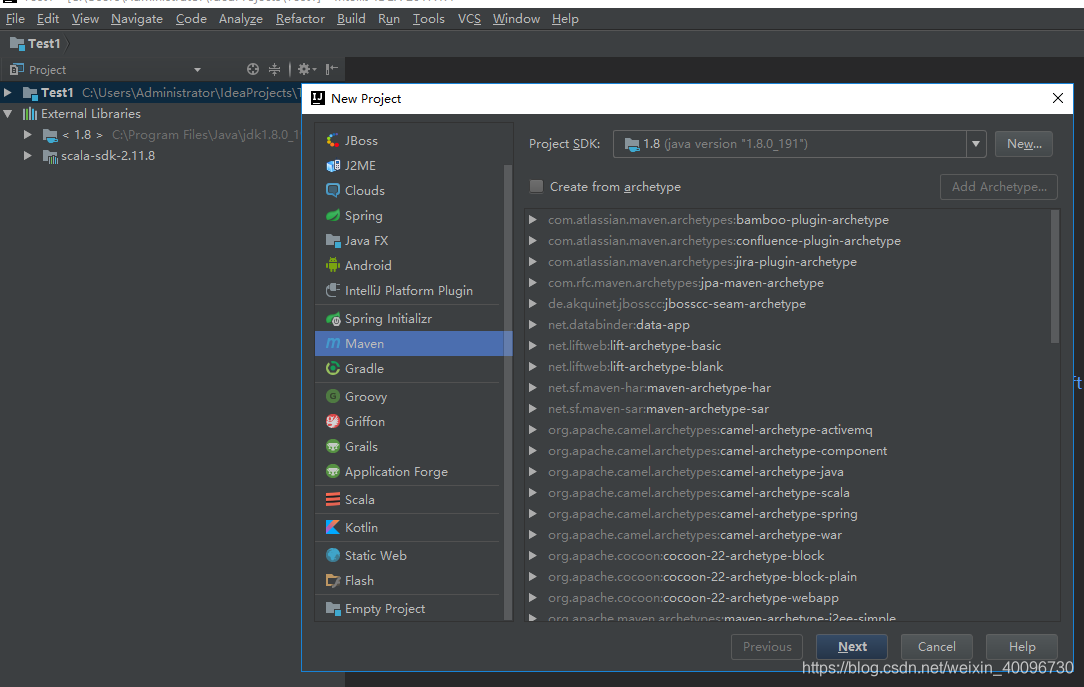
Task: Select the net.databinder:data-app row
Action: point(788,325)
